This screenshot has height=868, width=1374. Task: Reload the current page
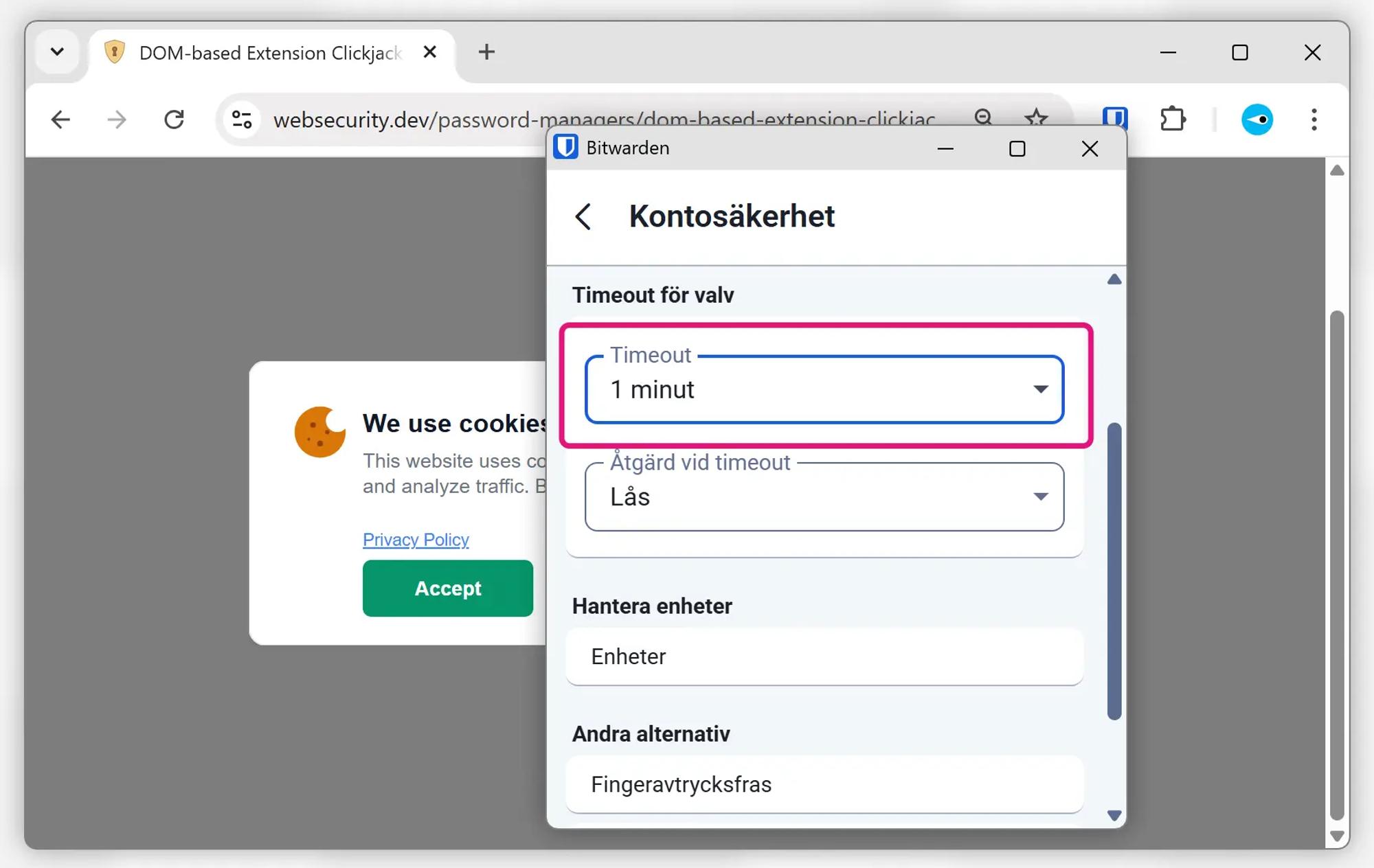[174, 119]
